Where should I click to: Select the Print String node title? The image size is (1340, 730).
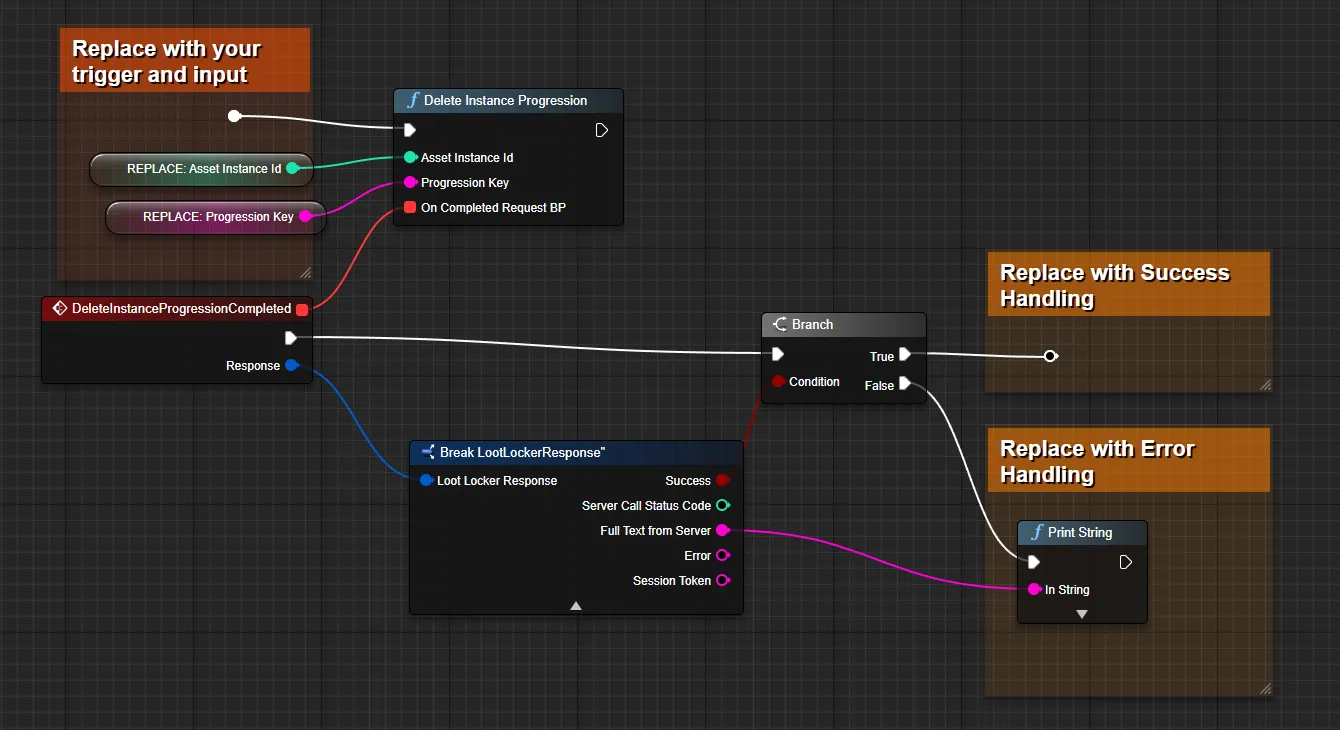1080,532
